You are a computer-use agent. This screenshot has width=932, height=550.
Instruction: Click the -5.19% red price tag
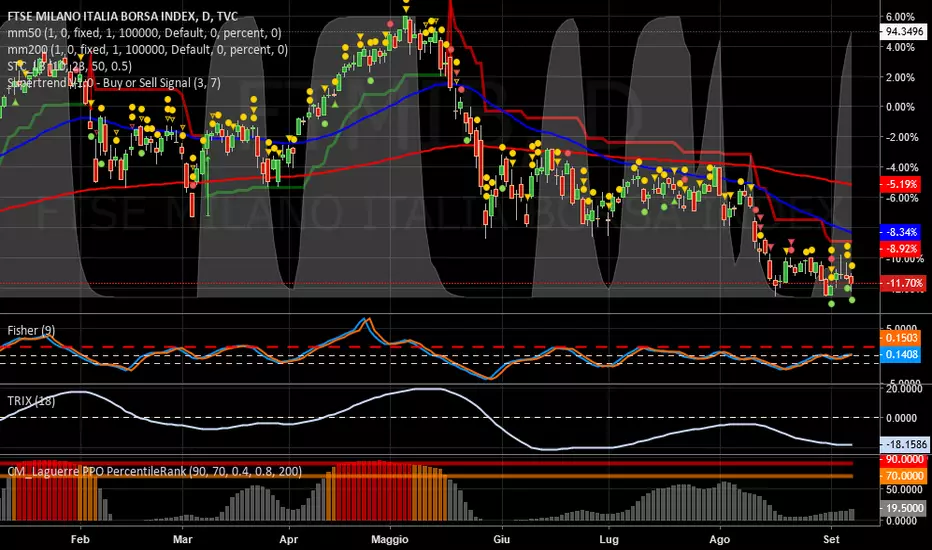pos(901,184)
